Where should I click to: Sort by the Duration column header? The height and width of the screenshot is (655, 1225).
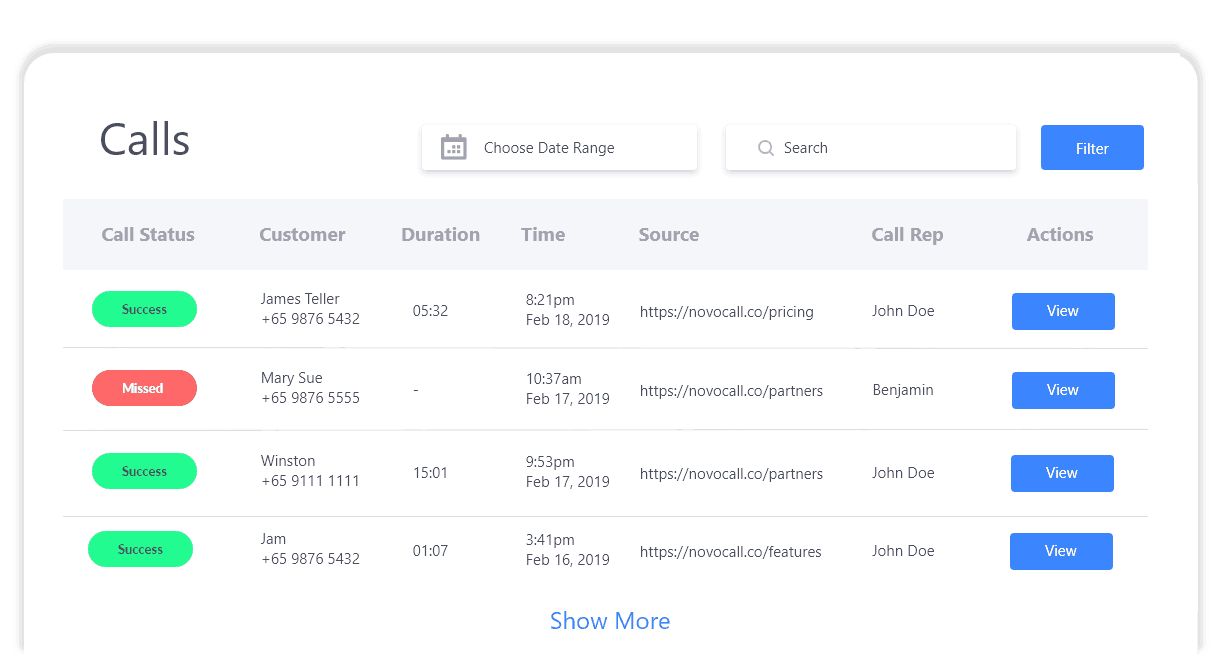(x=440, y=235)
